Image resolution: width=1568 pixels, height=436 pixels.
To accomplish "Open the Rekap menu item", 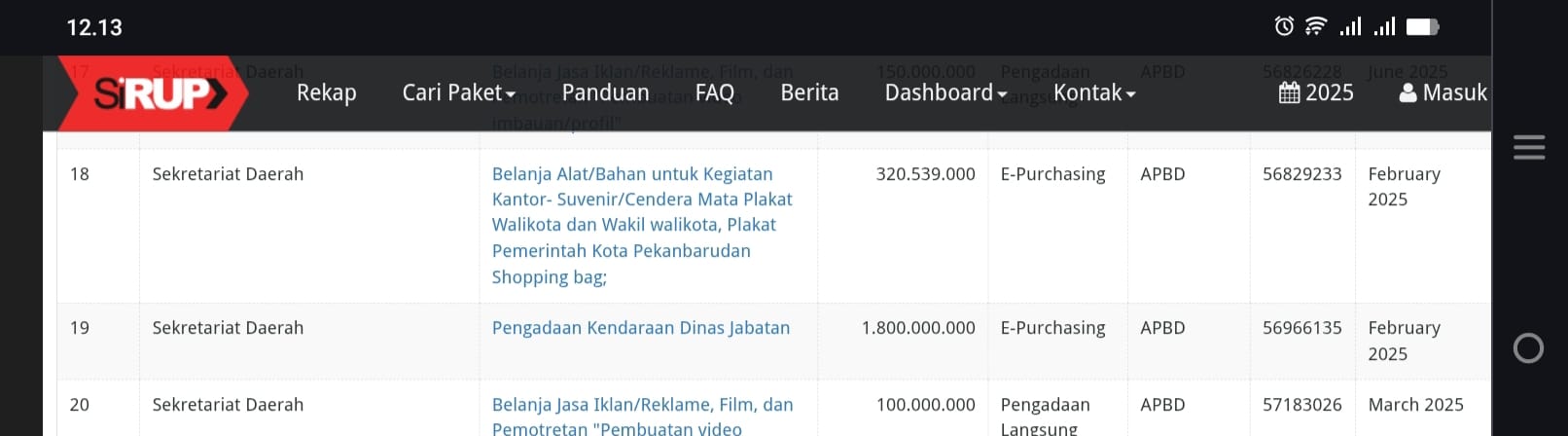I will 326,92.
